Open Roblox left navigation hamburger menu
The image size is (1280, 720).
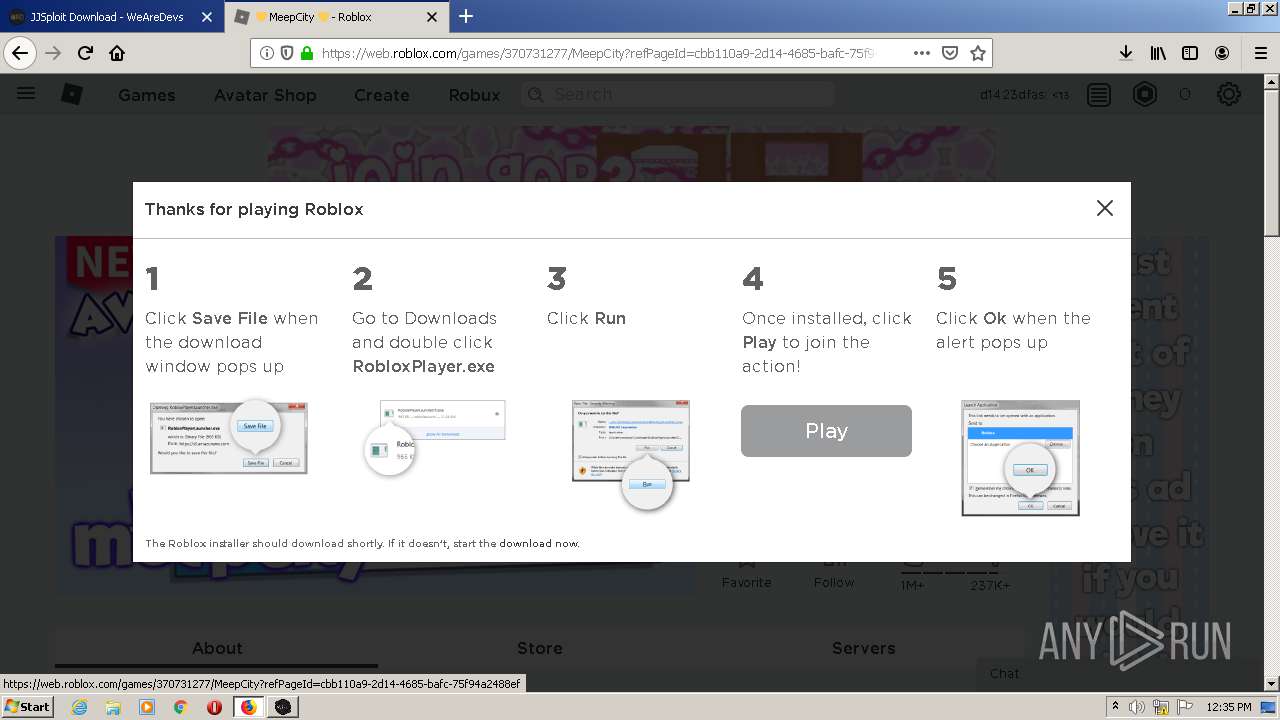(x=26, y=94)
